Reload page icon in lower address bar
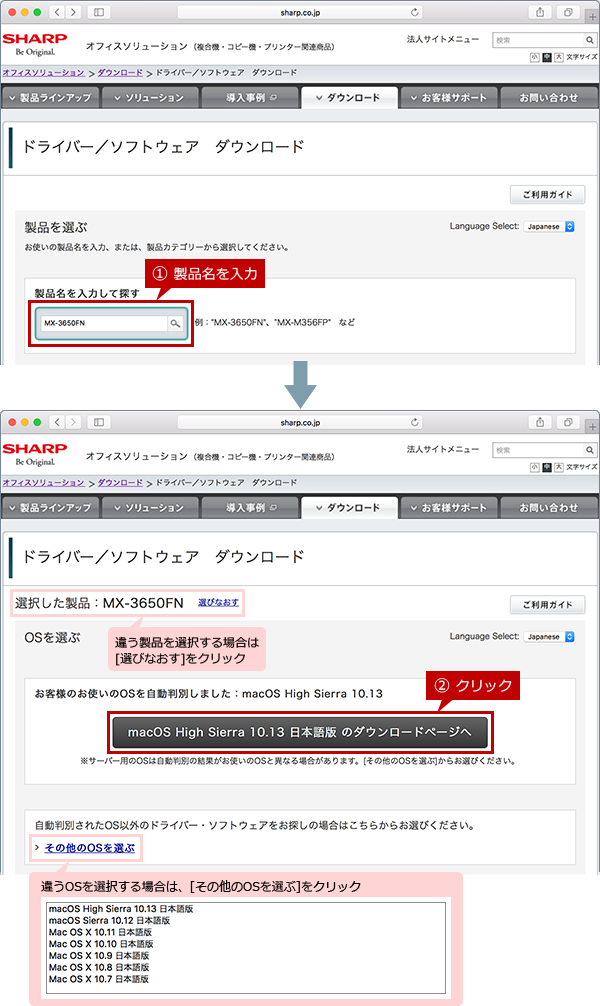This screenshot has width=600, height=1006. 415,422
